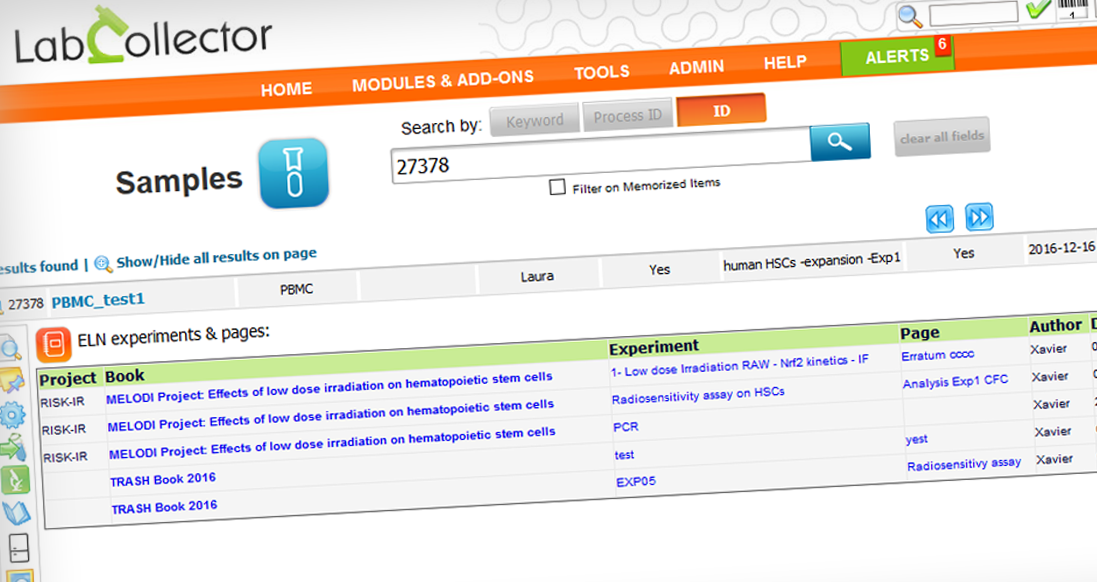Open the yest page link
This screenshot has height=582, width=1097.
pos(916,439)
